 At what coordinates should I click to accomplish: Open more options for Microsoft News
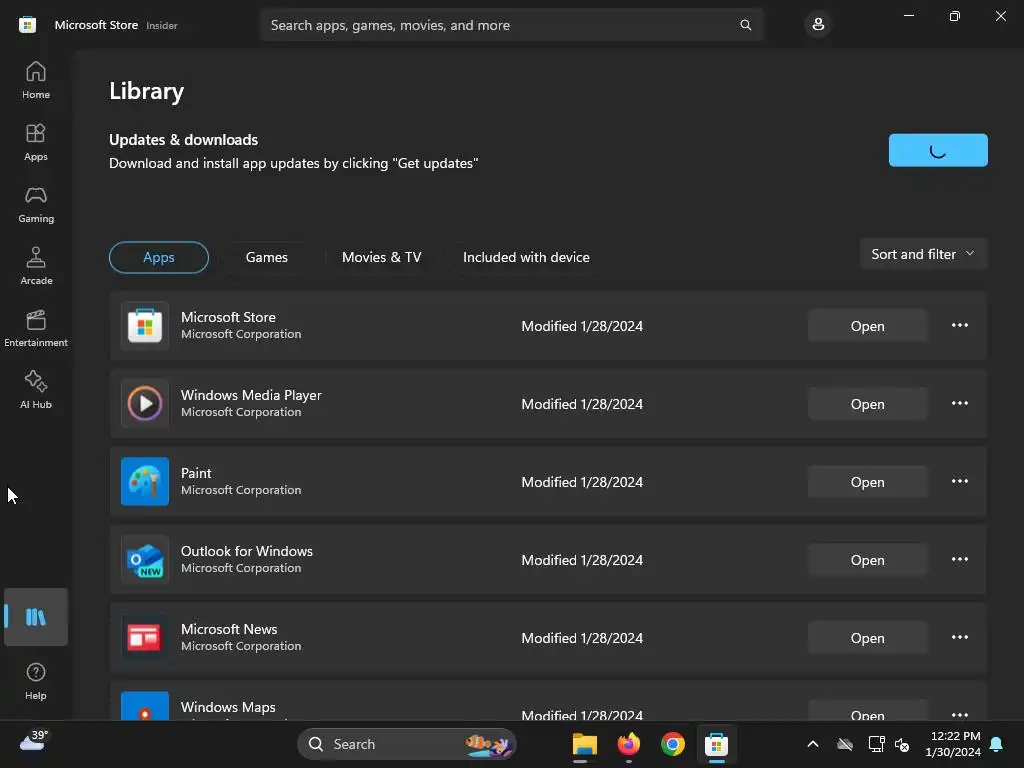click(959, 637)
